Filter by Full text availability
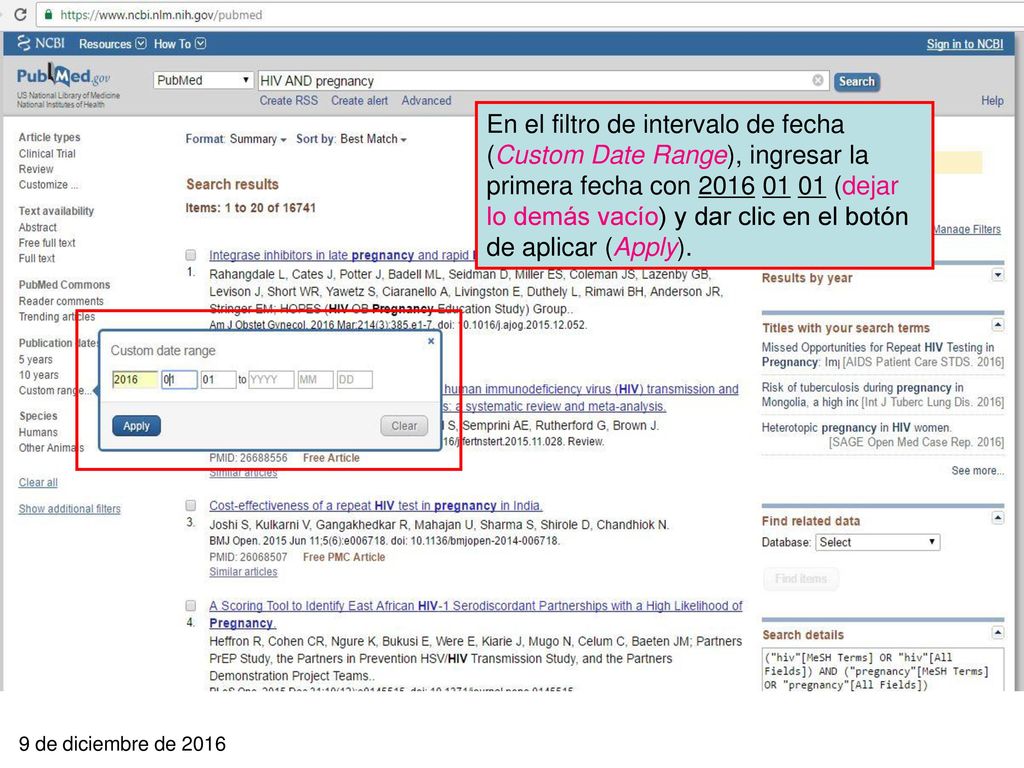Viewport: 1024px width, 768px height. pyautogui.click(x=37, y=259)
